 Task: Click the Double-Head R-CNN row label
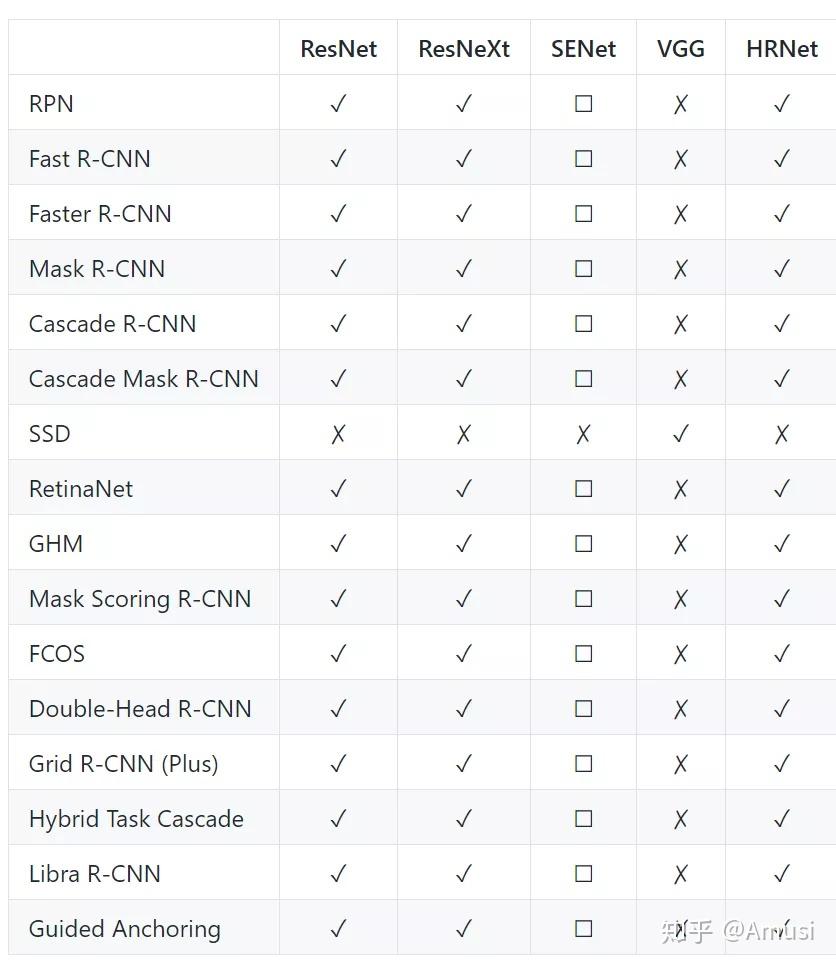click(x=140, y=709)
